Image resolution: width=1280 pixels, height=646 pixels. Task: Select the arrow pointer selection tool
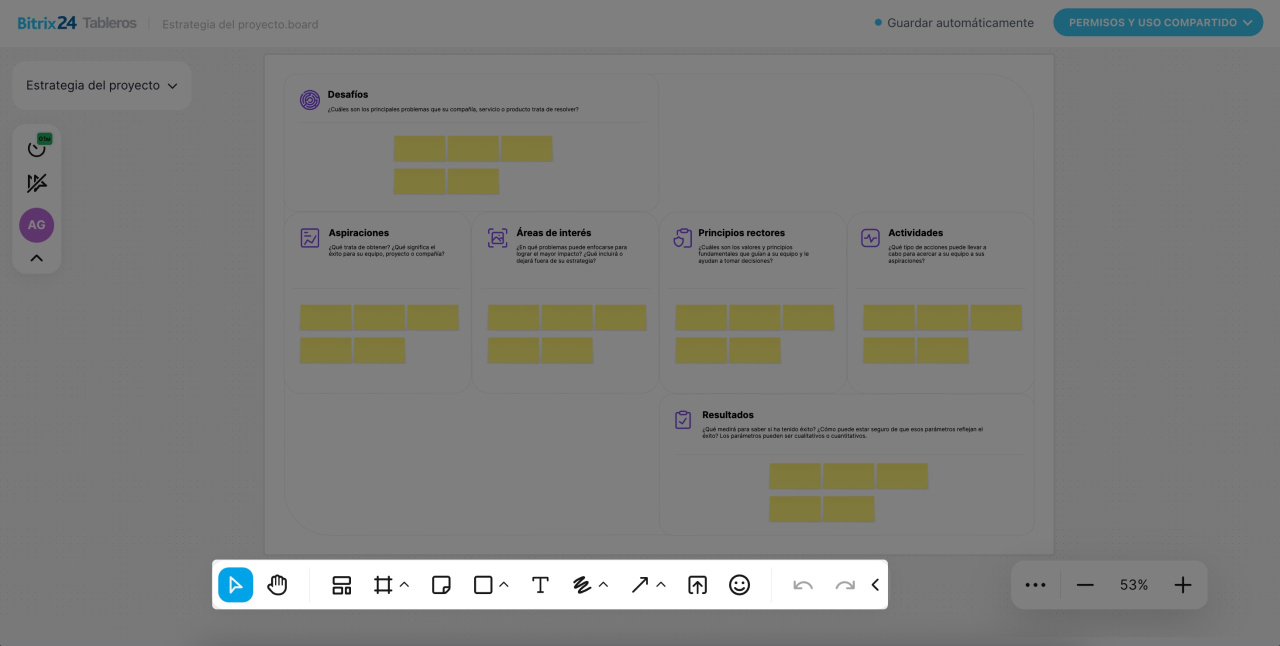coord(236,585)
